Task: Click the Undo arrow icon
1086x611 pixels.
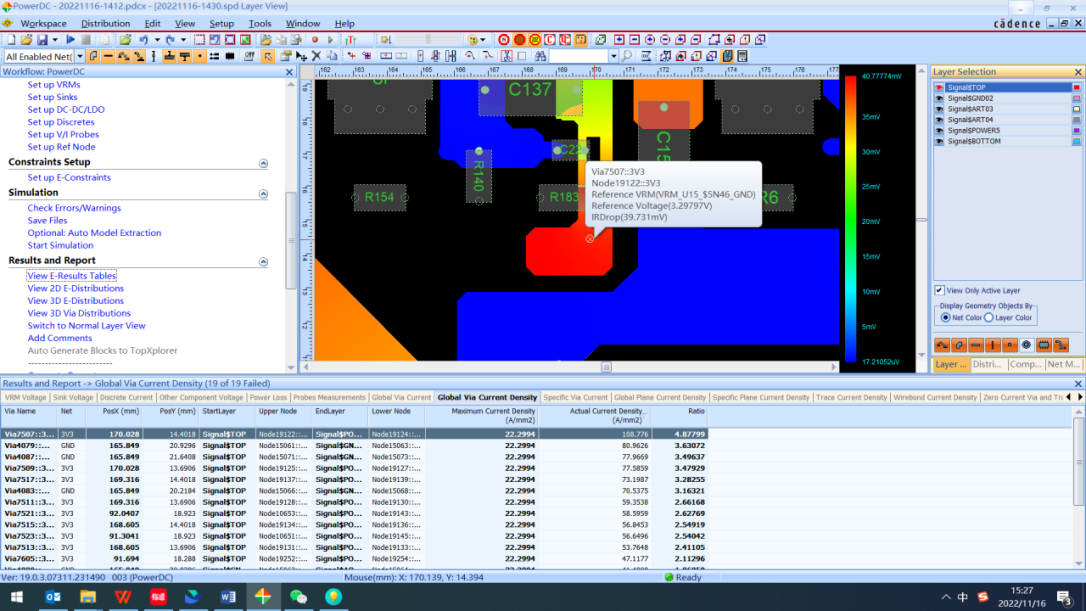Action: pos(143,39)
